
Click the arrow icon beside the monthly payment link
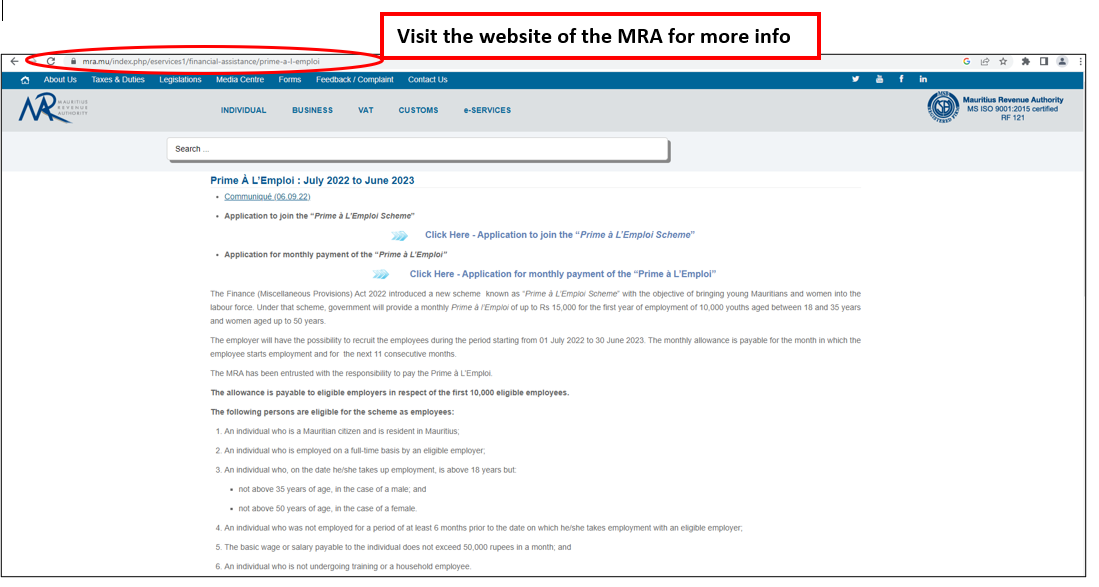coord(381,274)
